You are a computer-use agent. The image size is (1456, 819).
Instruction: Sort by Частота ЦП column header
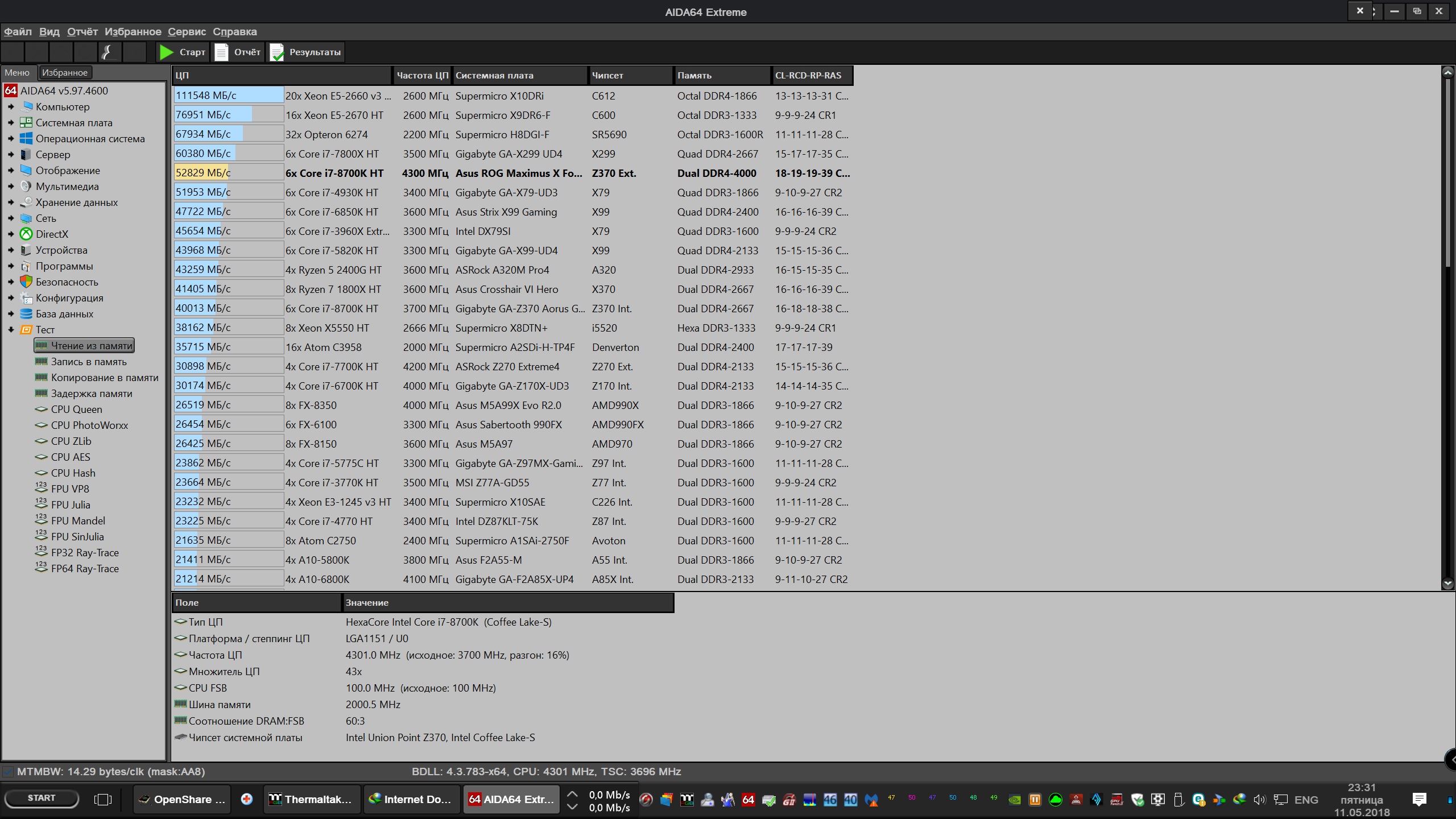pos(422,75)
